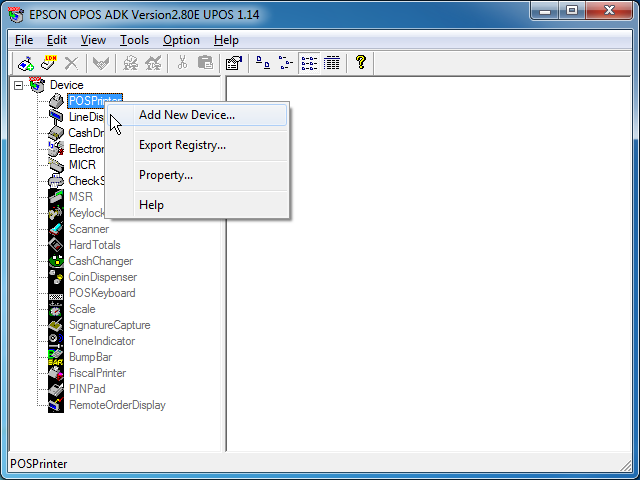This screenshot has height=480, width=640.
Task: Click the Add LDN (logical device name) toolbar icon
Action: [x=49, y=63]
